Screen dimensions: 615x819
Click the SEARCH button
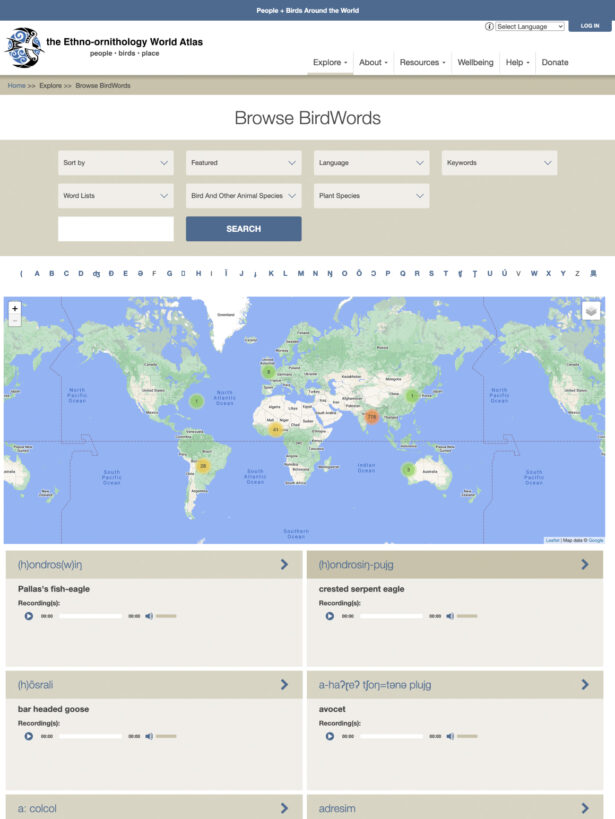pos(243,229)
